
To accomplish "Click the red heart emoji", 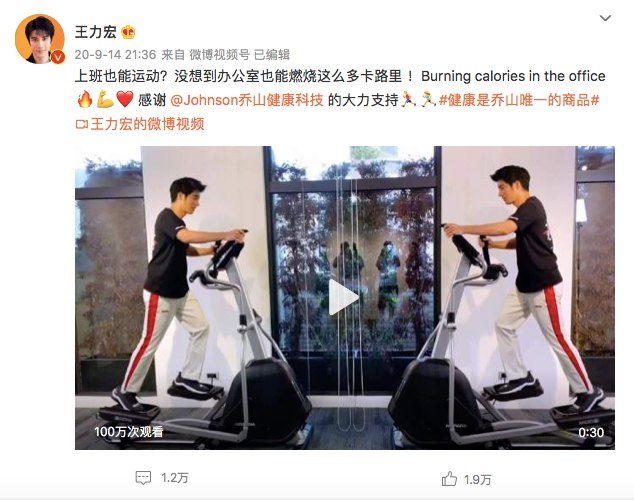I will (x=125, y=99).
